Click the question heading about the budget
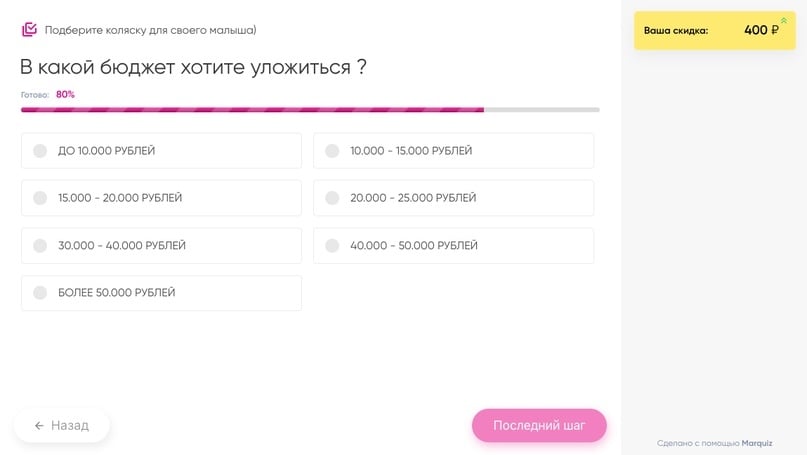This screenshot has width=807, height=455. point(193,67)
